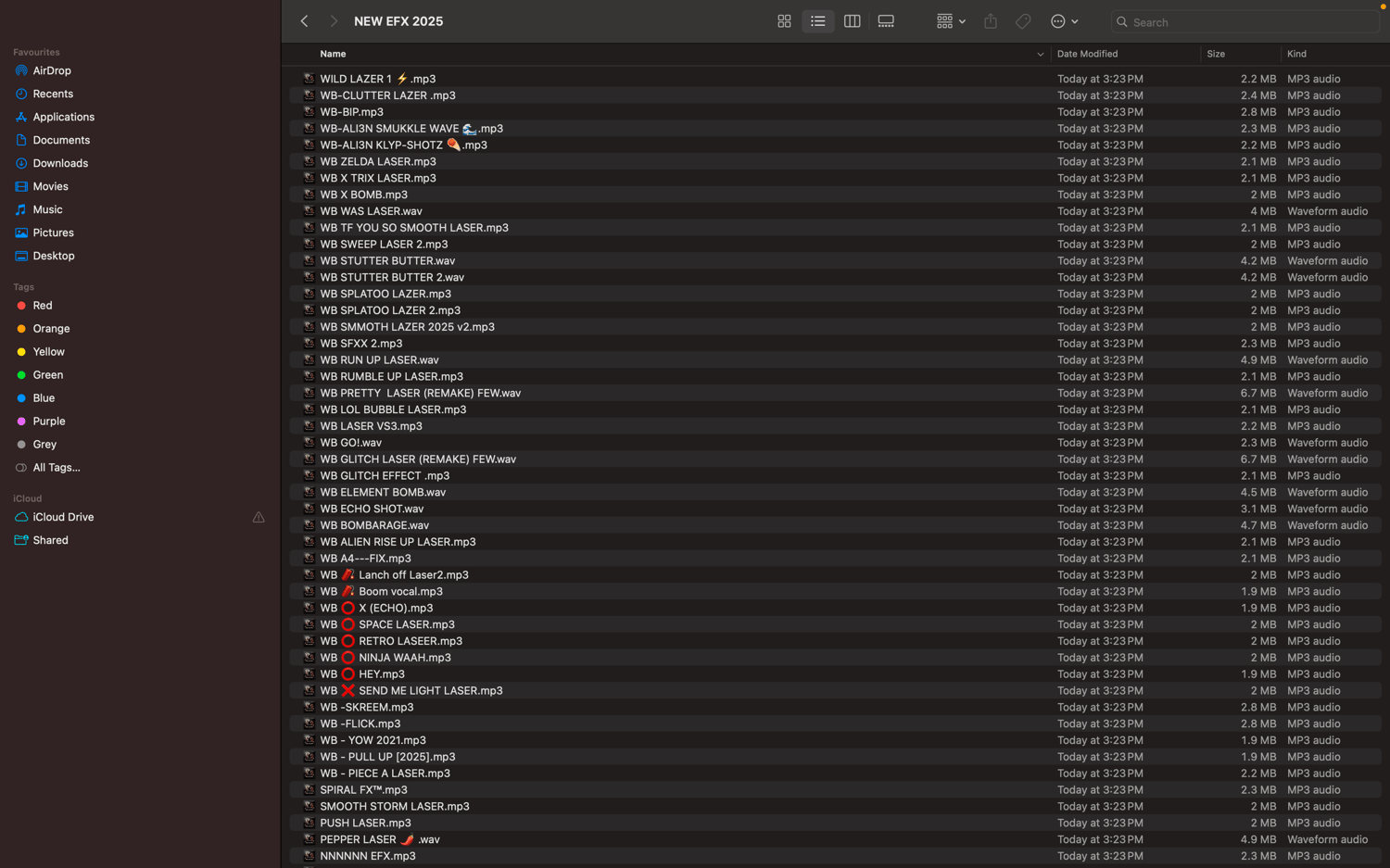Click the Shared folder sidebar icon
This screenshot has height=868, width=1390.
(21, 540)
